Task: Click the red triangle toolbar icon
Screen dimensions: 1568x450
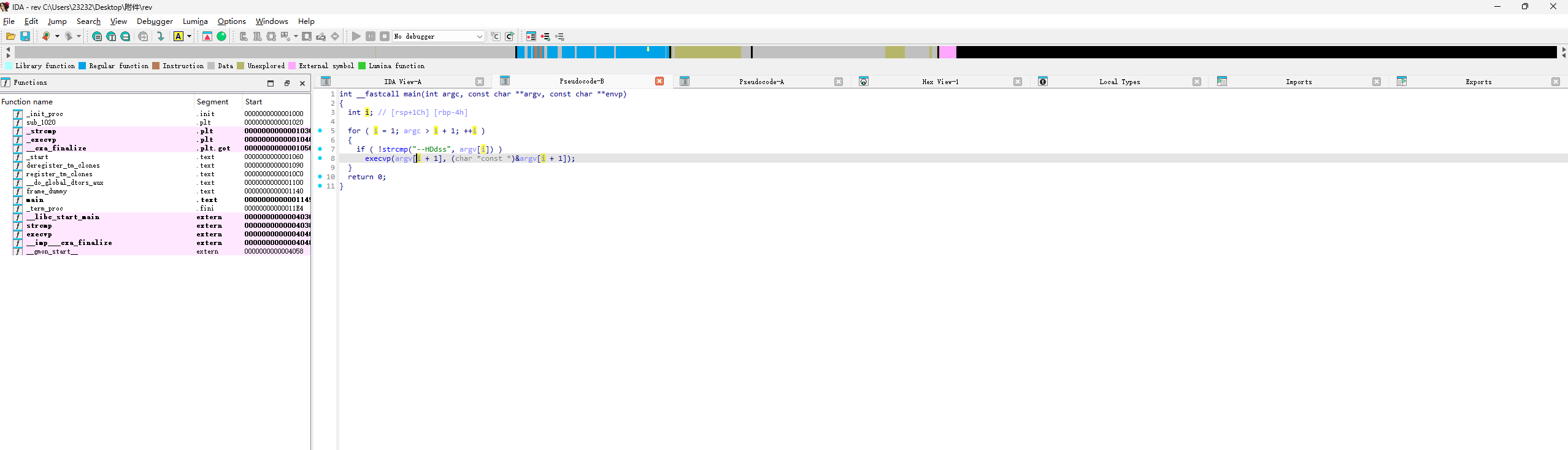Action: coord(207,37)
